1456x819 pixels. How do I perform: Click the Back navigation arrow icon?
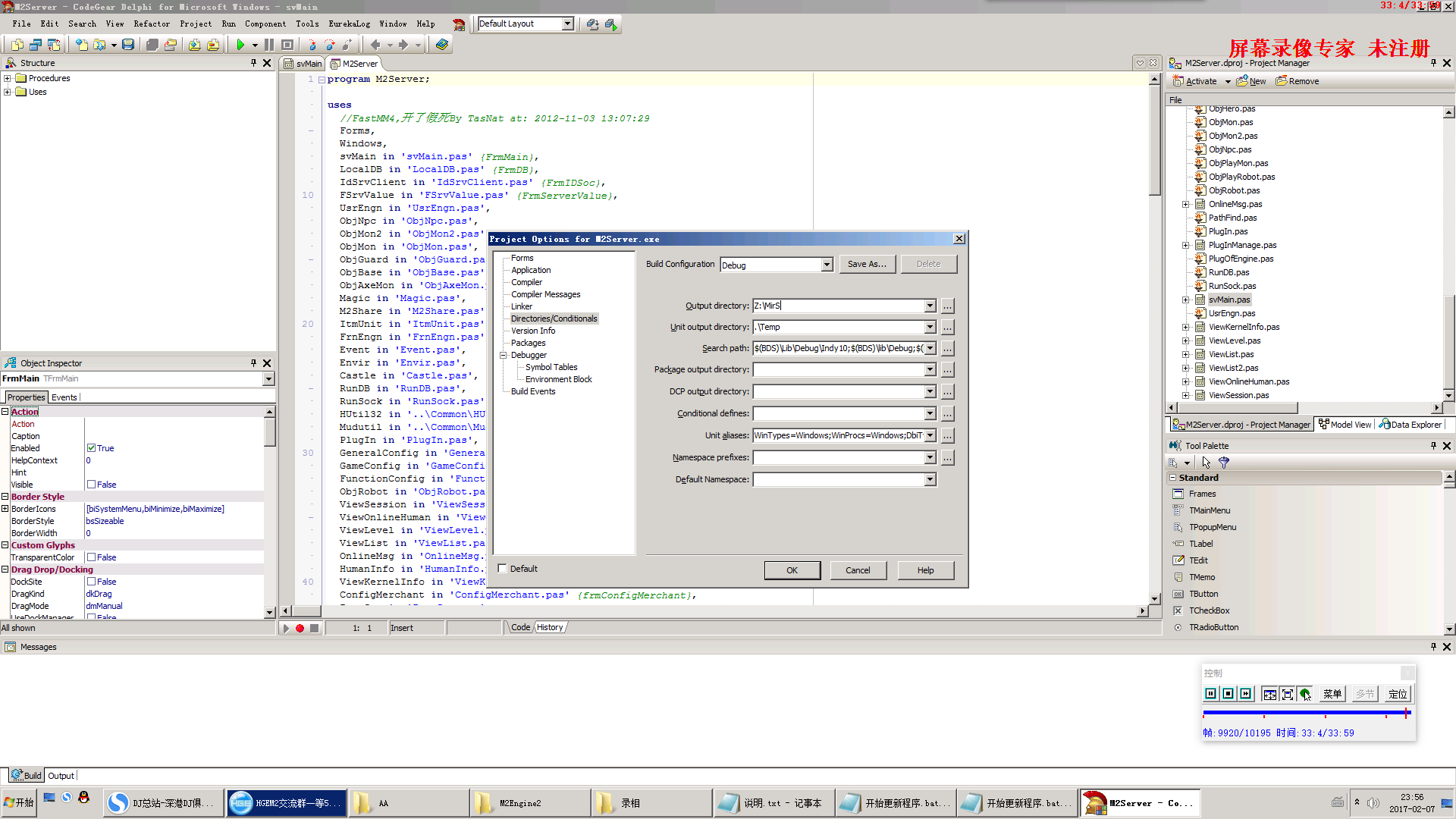[375, 45]
